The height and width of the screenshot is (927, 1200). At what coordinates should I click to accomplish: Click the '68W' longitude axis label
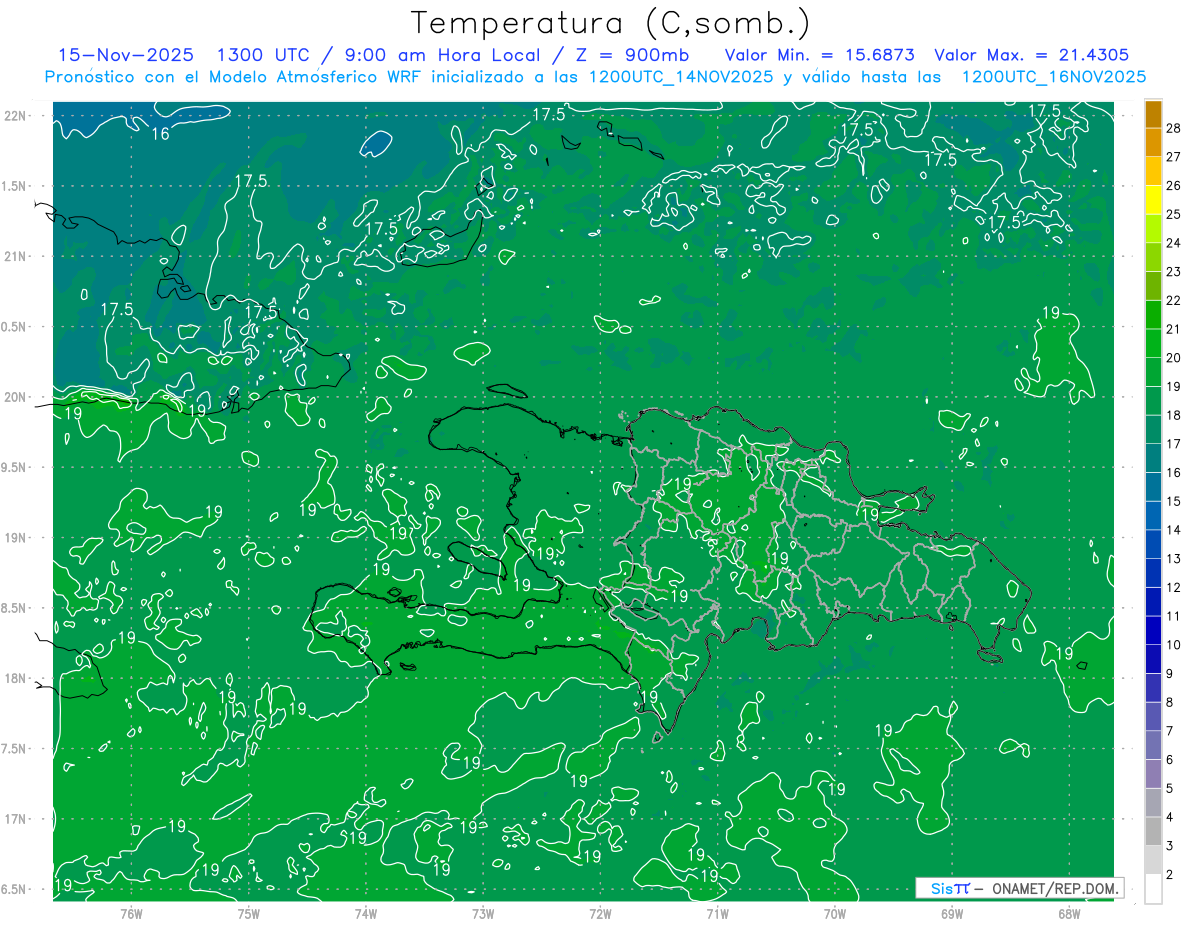coord(1069,915)
